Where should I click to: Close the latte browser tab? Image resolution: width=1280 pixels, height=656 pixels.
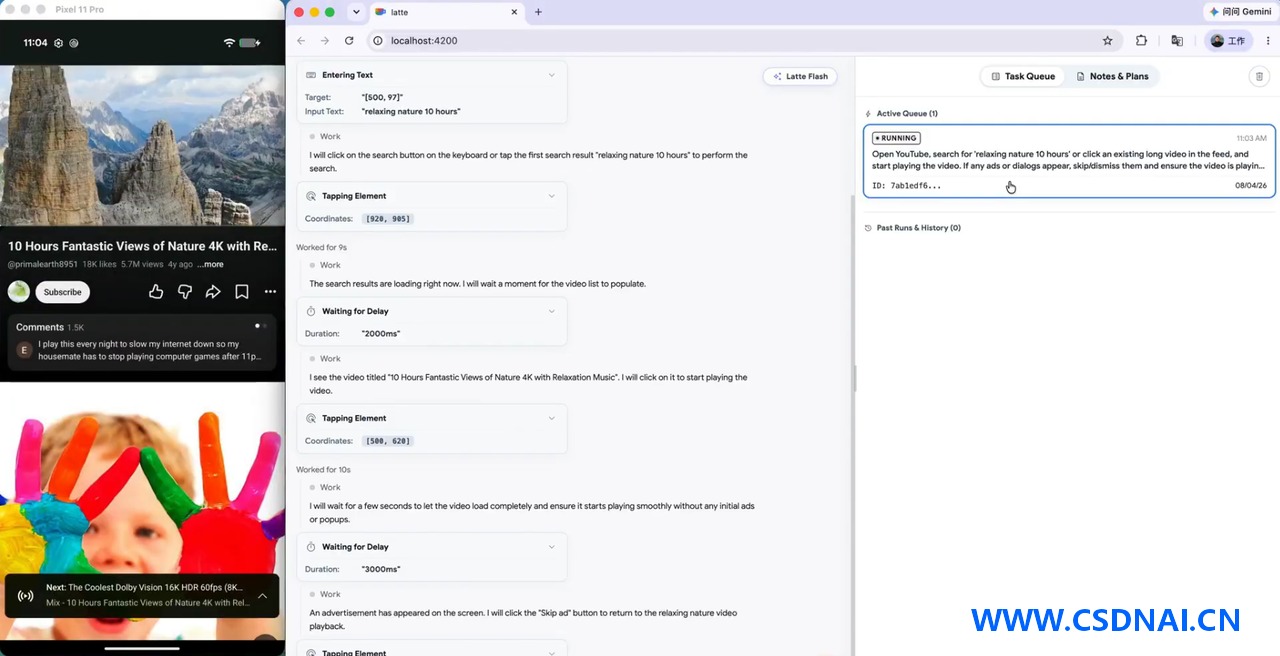coord(515,12)
